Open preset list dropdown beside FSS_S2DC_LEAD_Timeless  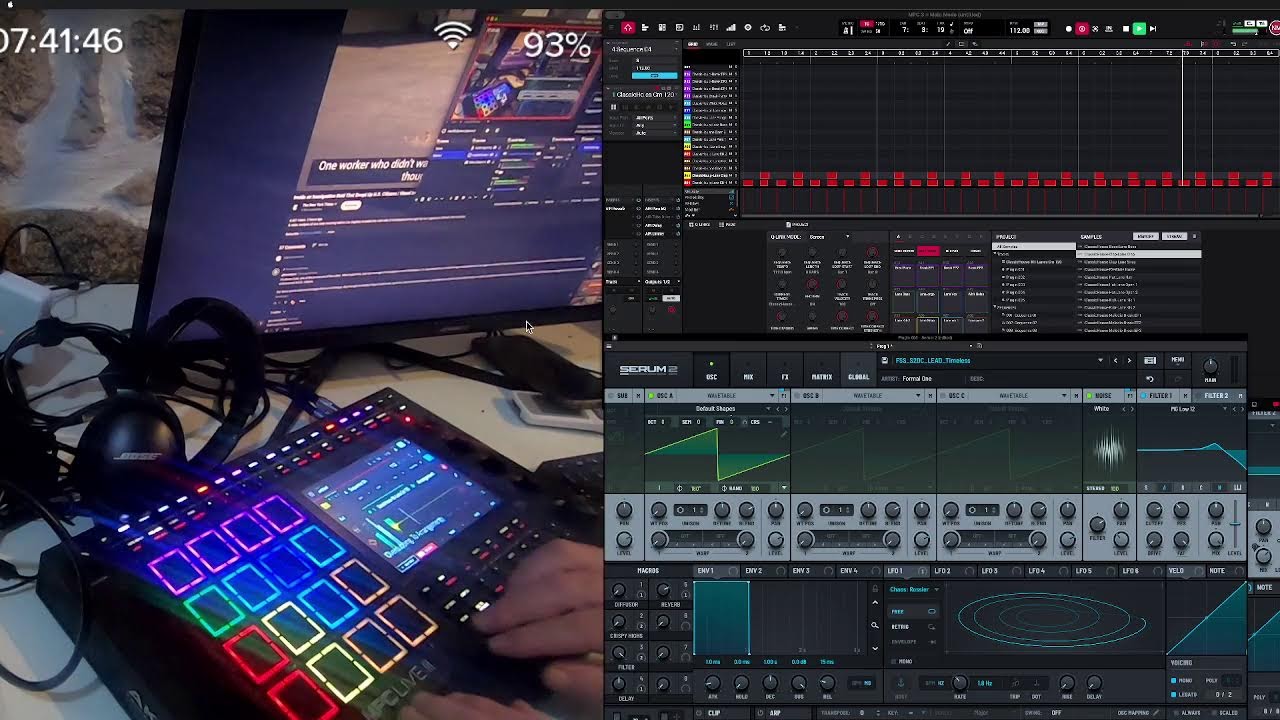click(1100, 361)
